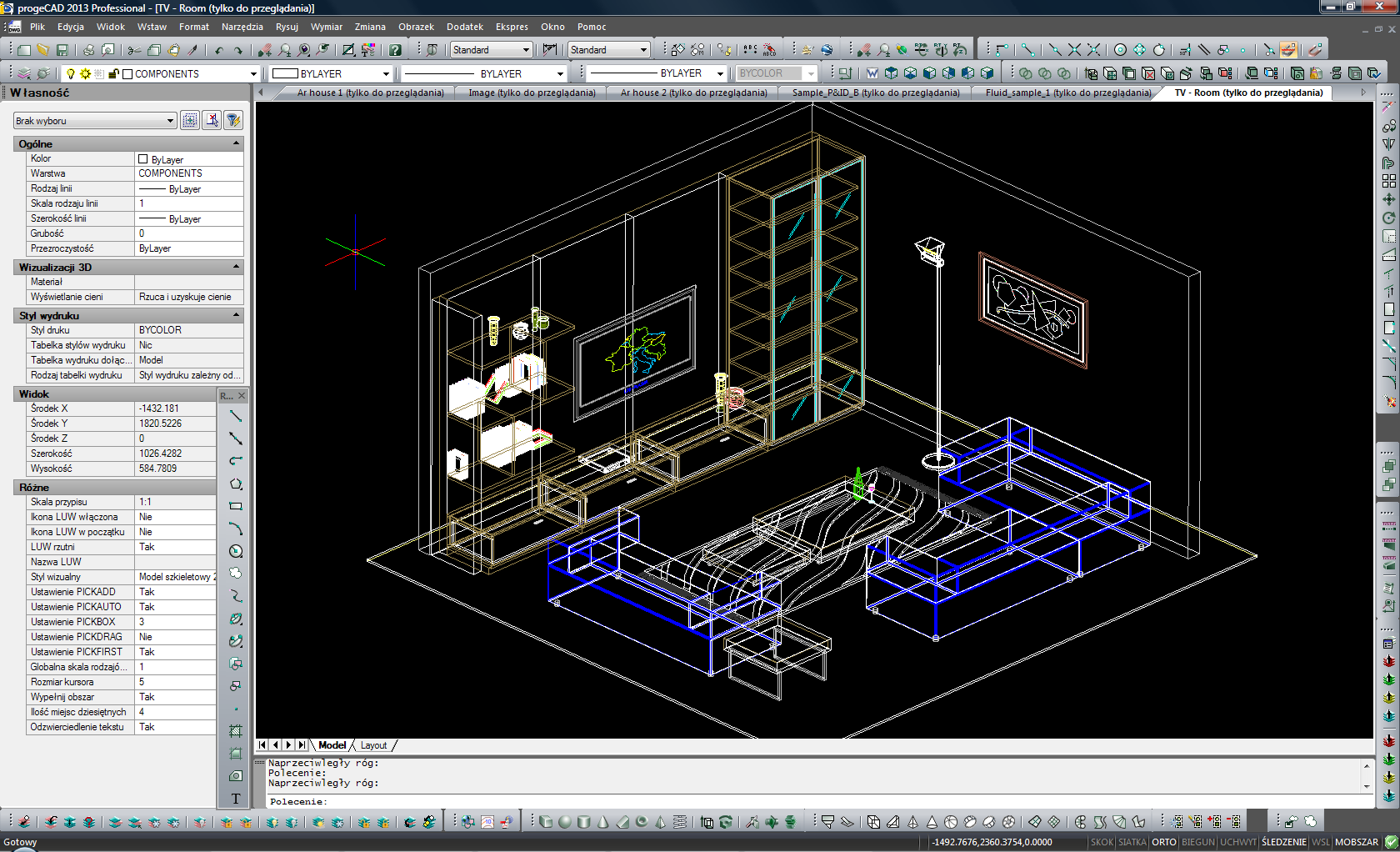Click the Undo icon in the toolbar
The image size is (1400, 852).
(x=218, y=49)
